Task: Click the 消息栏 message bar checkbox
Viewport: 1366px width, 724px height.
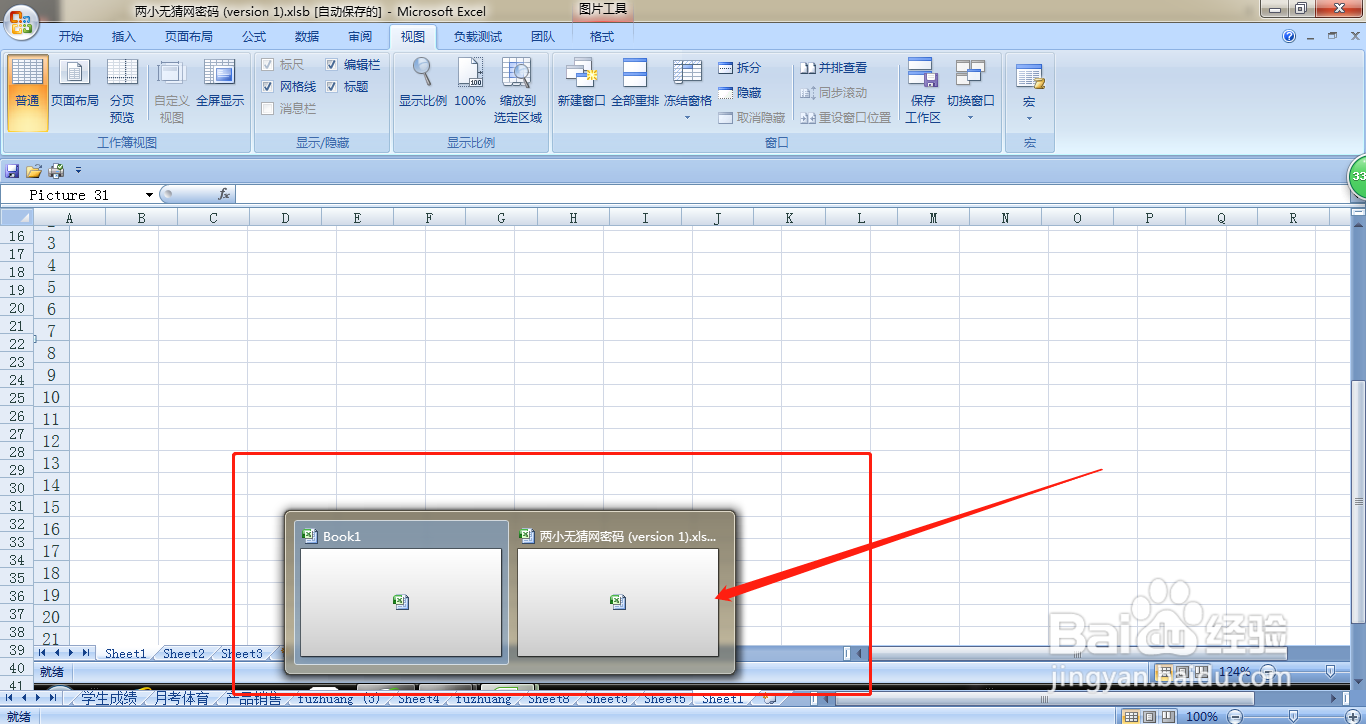Action: click(268, 109)
